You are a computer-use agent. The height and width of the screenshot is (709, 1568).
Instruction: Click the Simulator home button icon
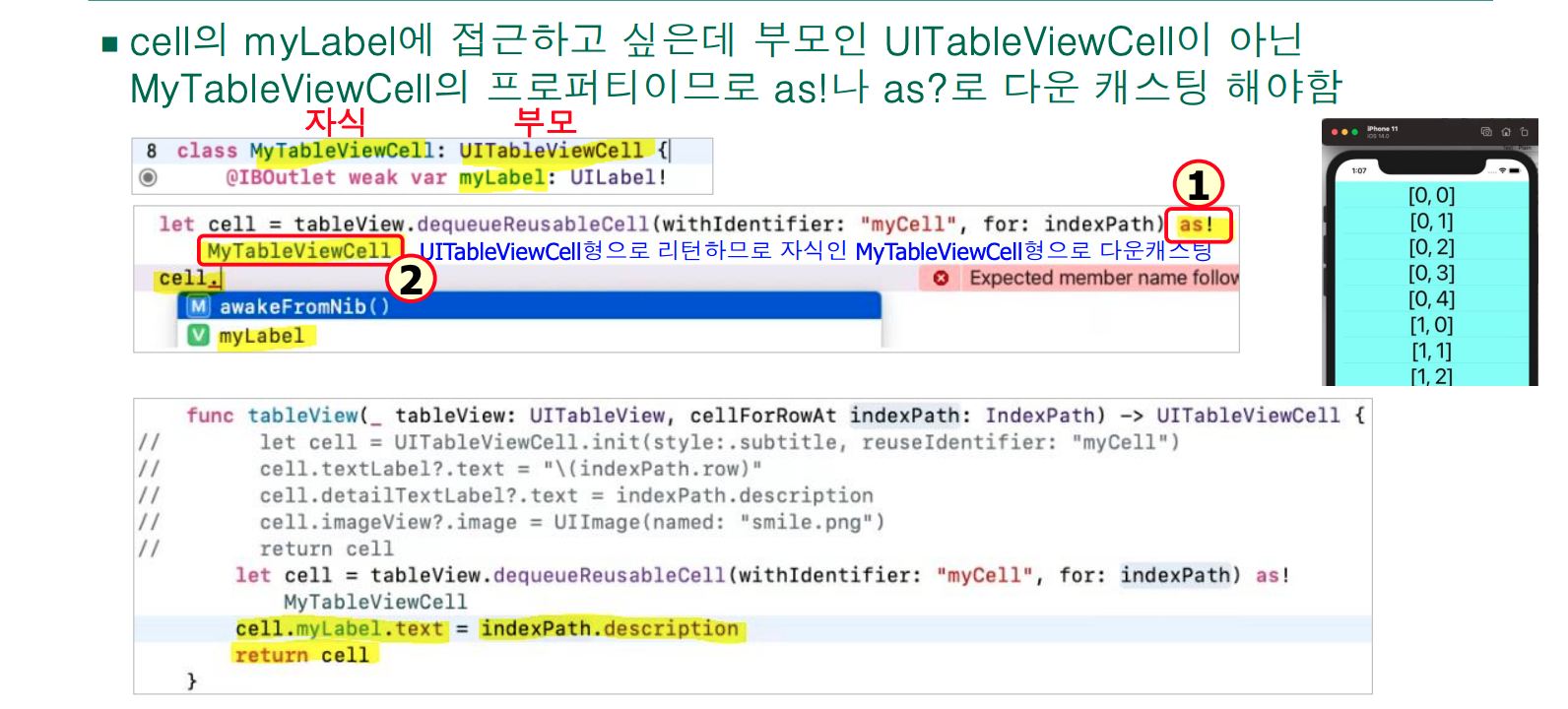[1506, 131]
